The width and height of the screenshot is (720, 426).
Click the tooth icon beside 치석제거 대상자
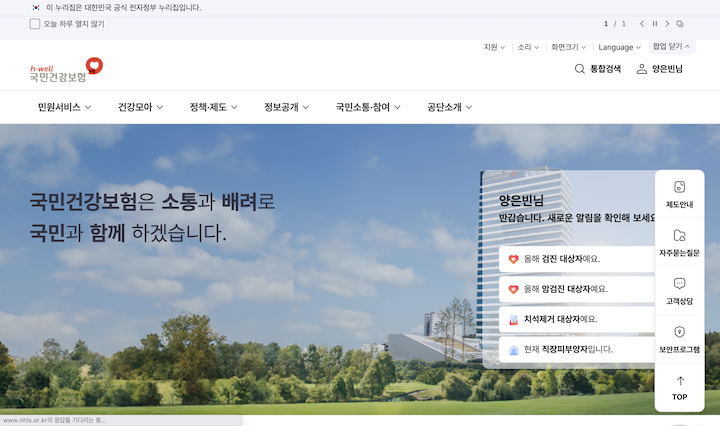(x=513, y=320)
